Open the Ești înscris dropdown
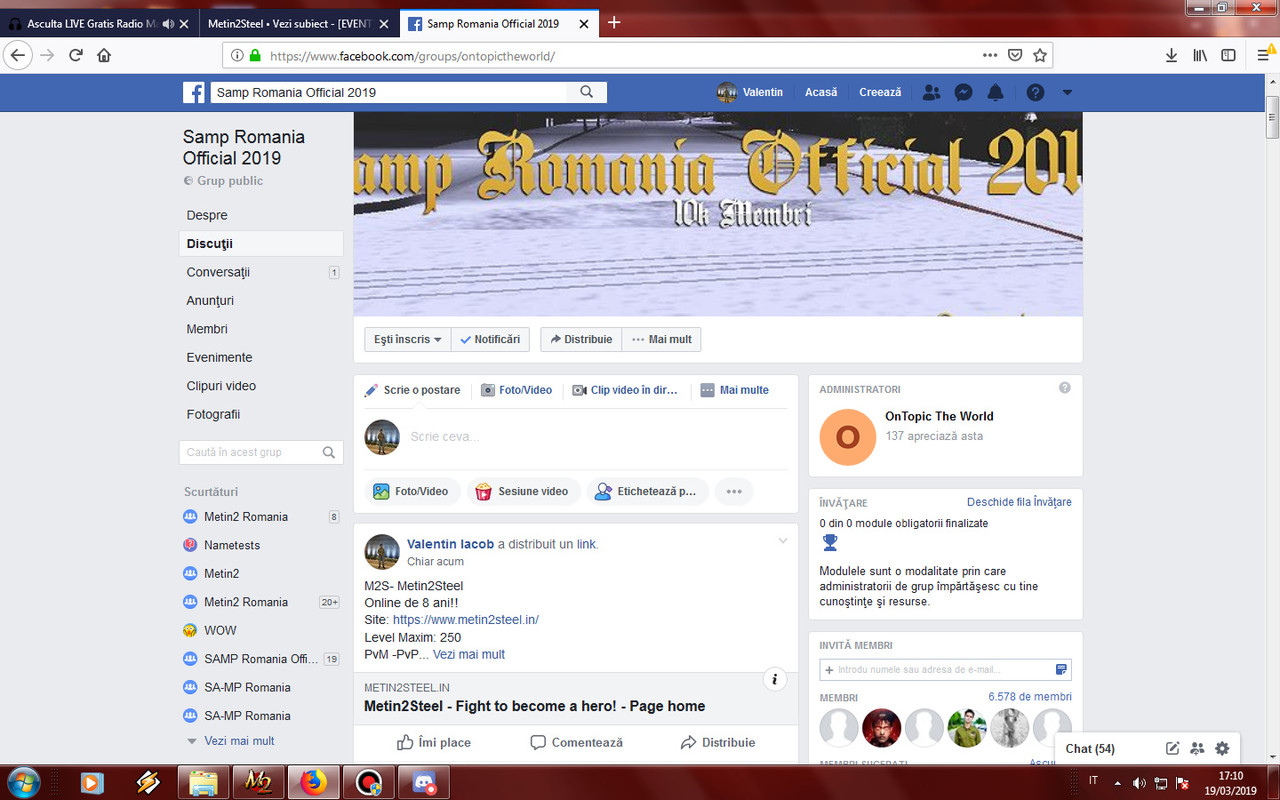This screenshot has height=800, width=1280. point(406,339)
